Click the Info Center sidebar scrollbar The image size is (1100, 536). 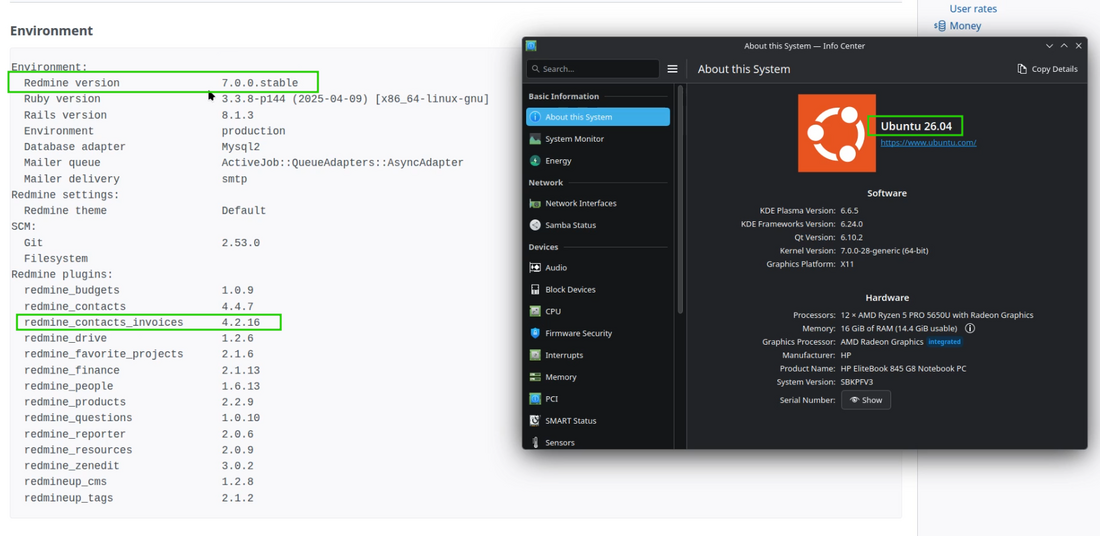coord(680,200)
